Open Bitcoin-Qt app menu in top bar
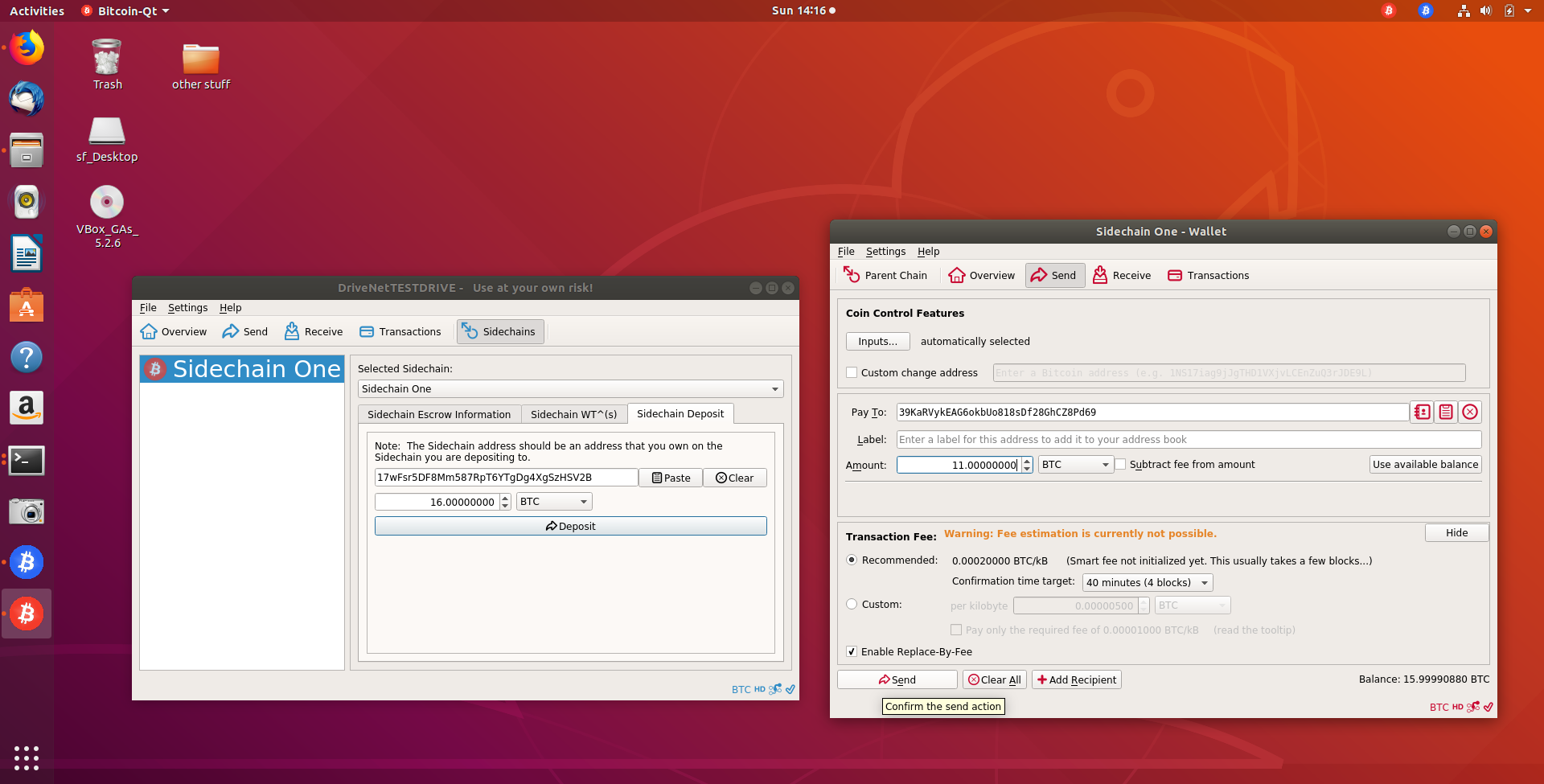Viewport: 1544px width, 784px height. coord(126,10)
